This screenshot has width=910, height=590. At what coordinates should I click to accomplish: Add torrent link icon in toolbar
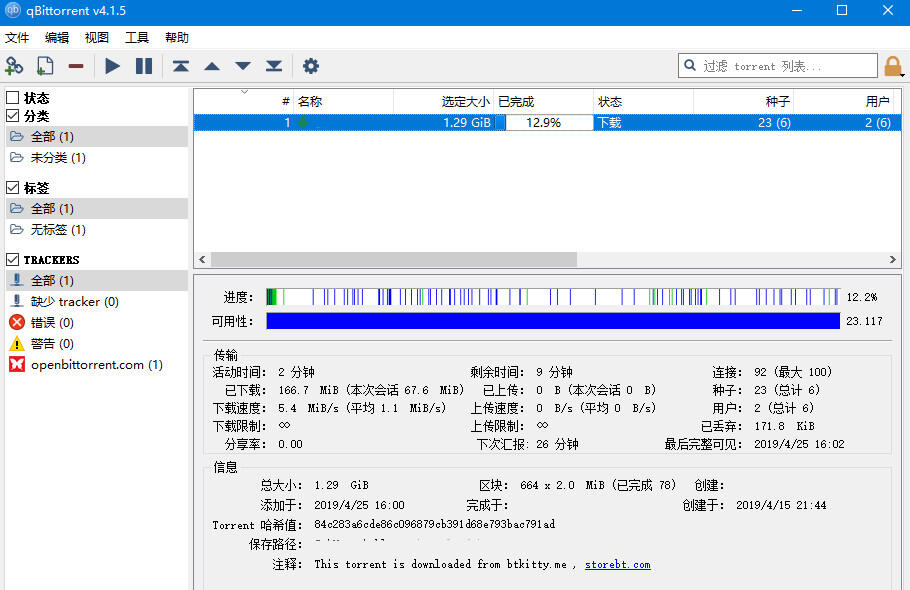point(14,66)
